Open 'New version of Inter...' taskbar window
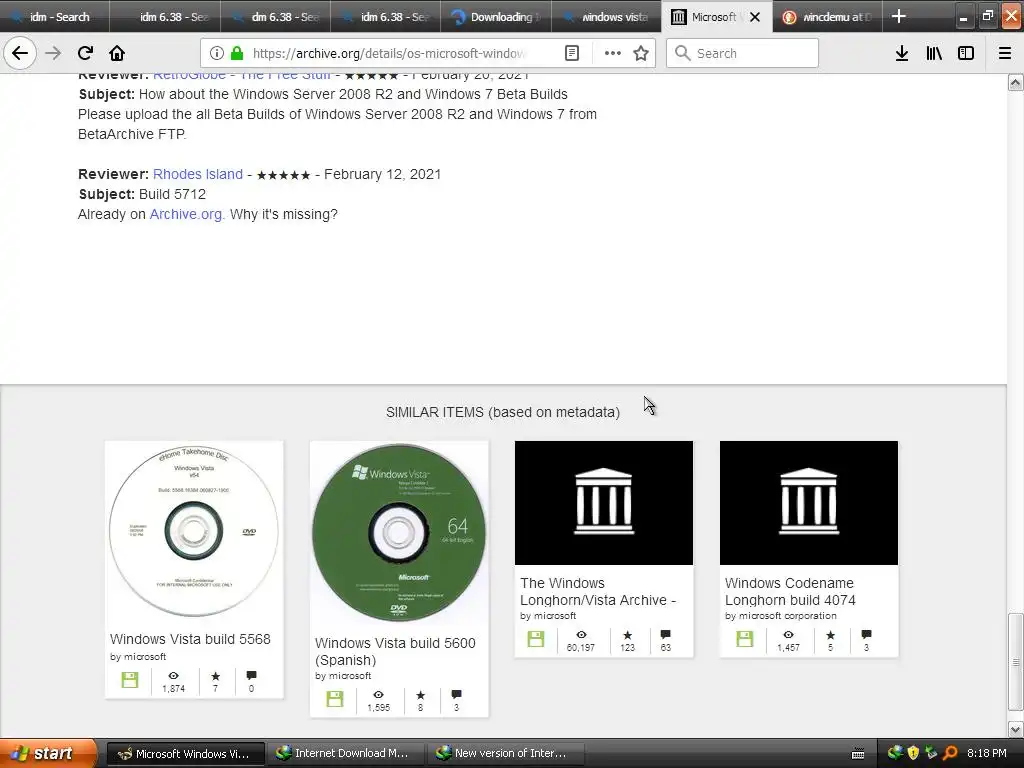 [504, 753]
